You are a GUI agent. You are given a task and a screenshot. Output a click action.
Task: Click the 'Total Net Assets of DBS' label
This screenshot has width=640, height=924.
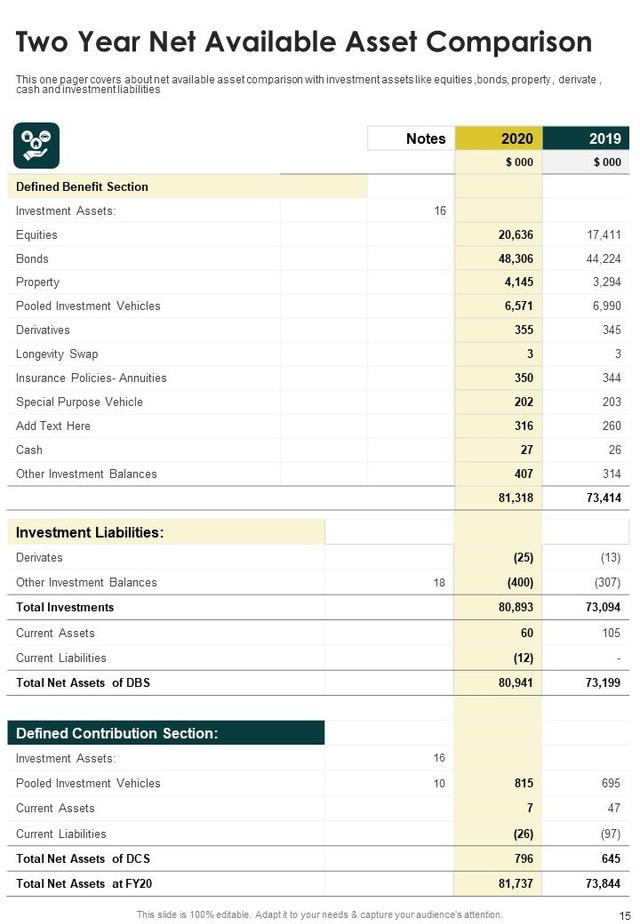(x=83, y=683)
